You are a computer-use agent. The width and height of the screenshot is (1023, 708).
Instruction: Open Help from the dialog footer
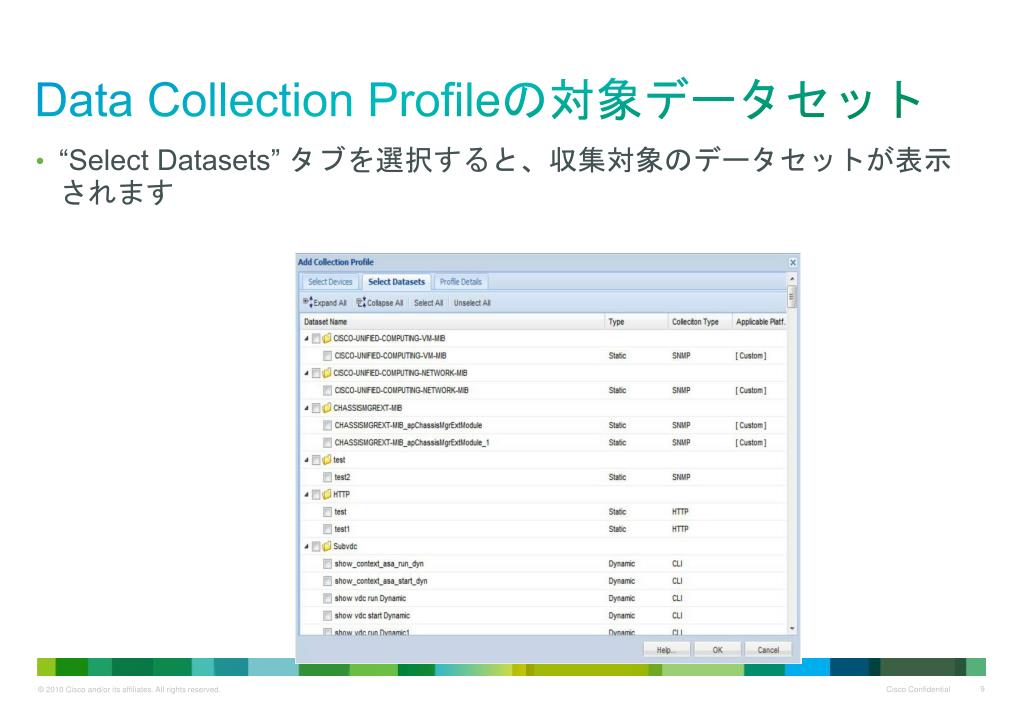[x=665, y=650]
